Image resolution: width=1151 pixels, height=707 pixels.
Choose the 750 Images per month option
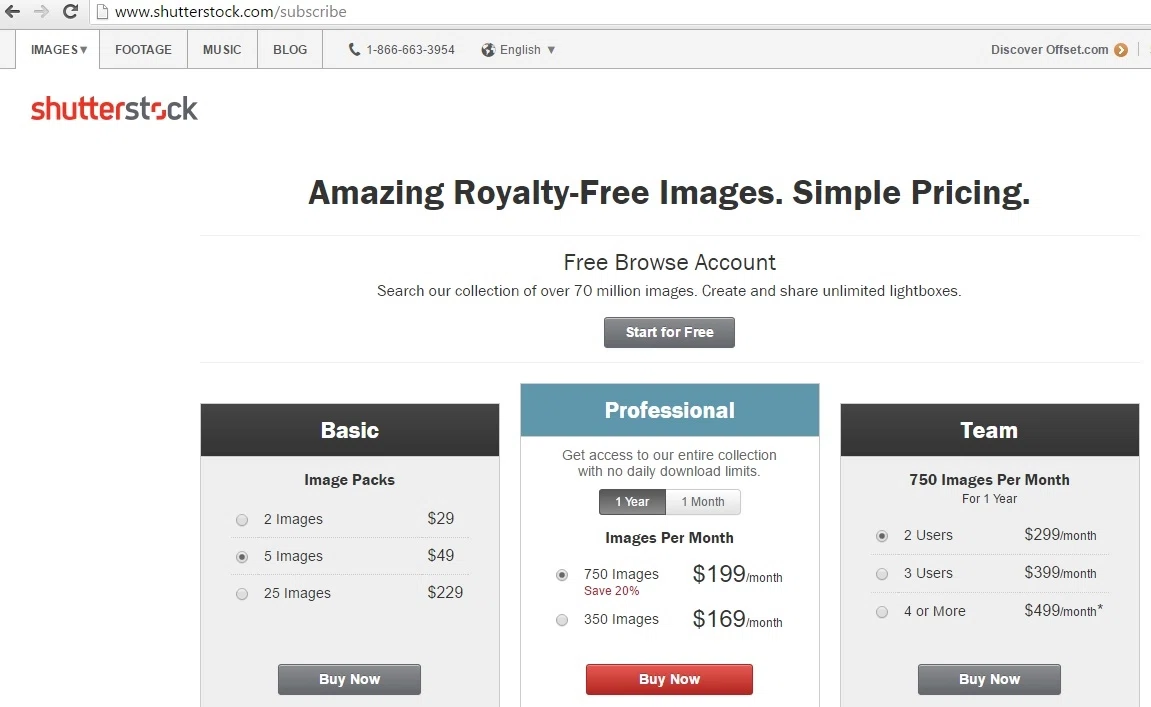(562, 575)
